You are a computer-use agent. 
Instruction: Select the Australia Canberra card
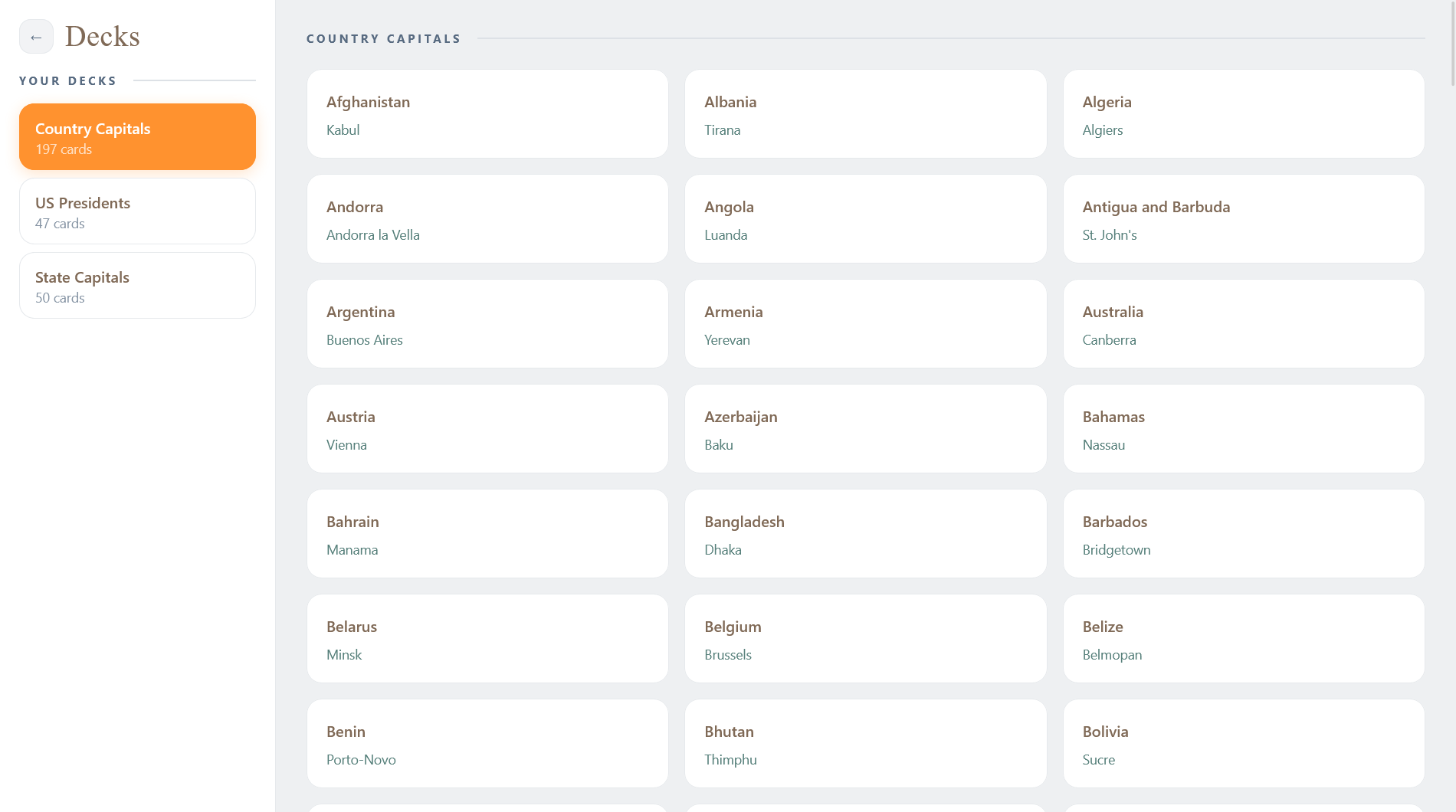[1243, 324]
